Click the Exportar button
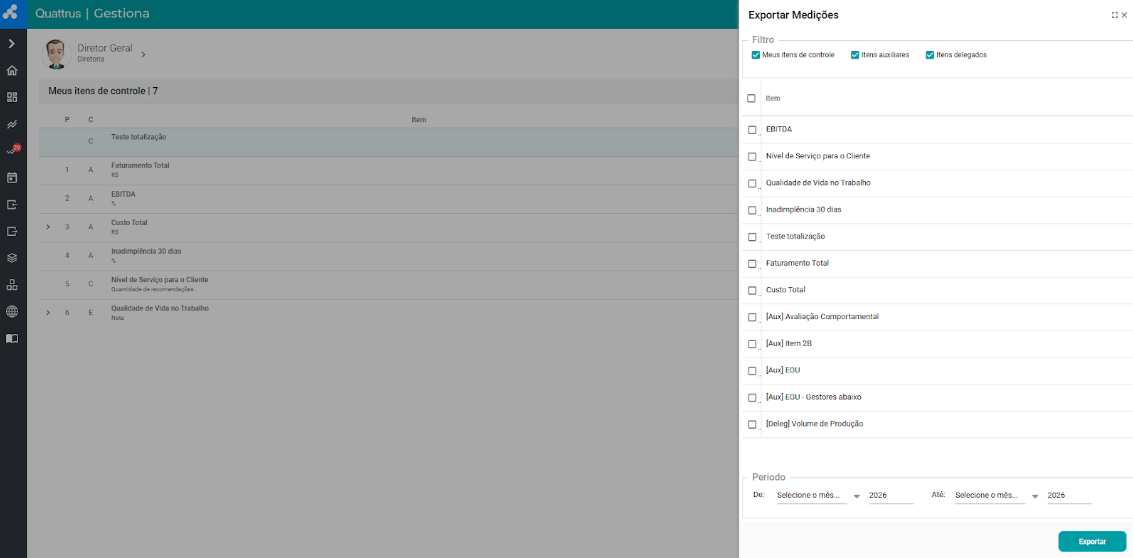The image size is (1133, 558). pos(1092,541)
